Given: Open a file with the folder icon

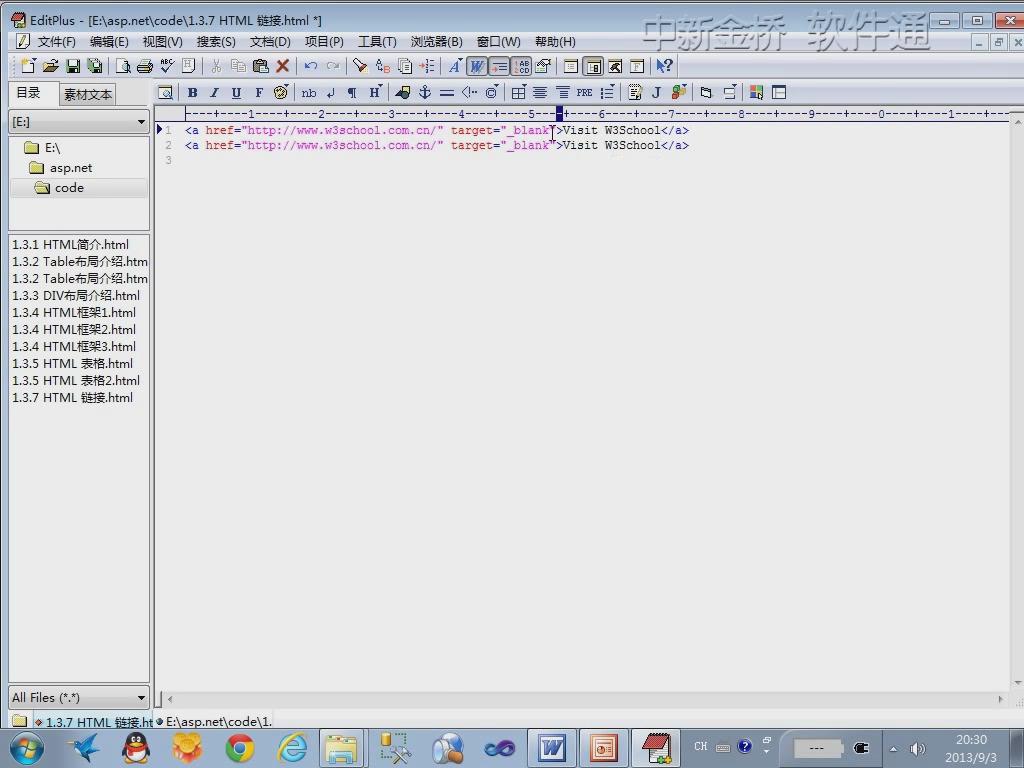Looking at the screenshot, I should pos(50,66).
